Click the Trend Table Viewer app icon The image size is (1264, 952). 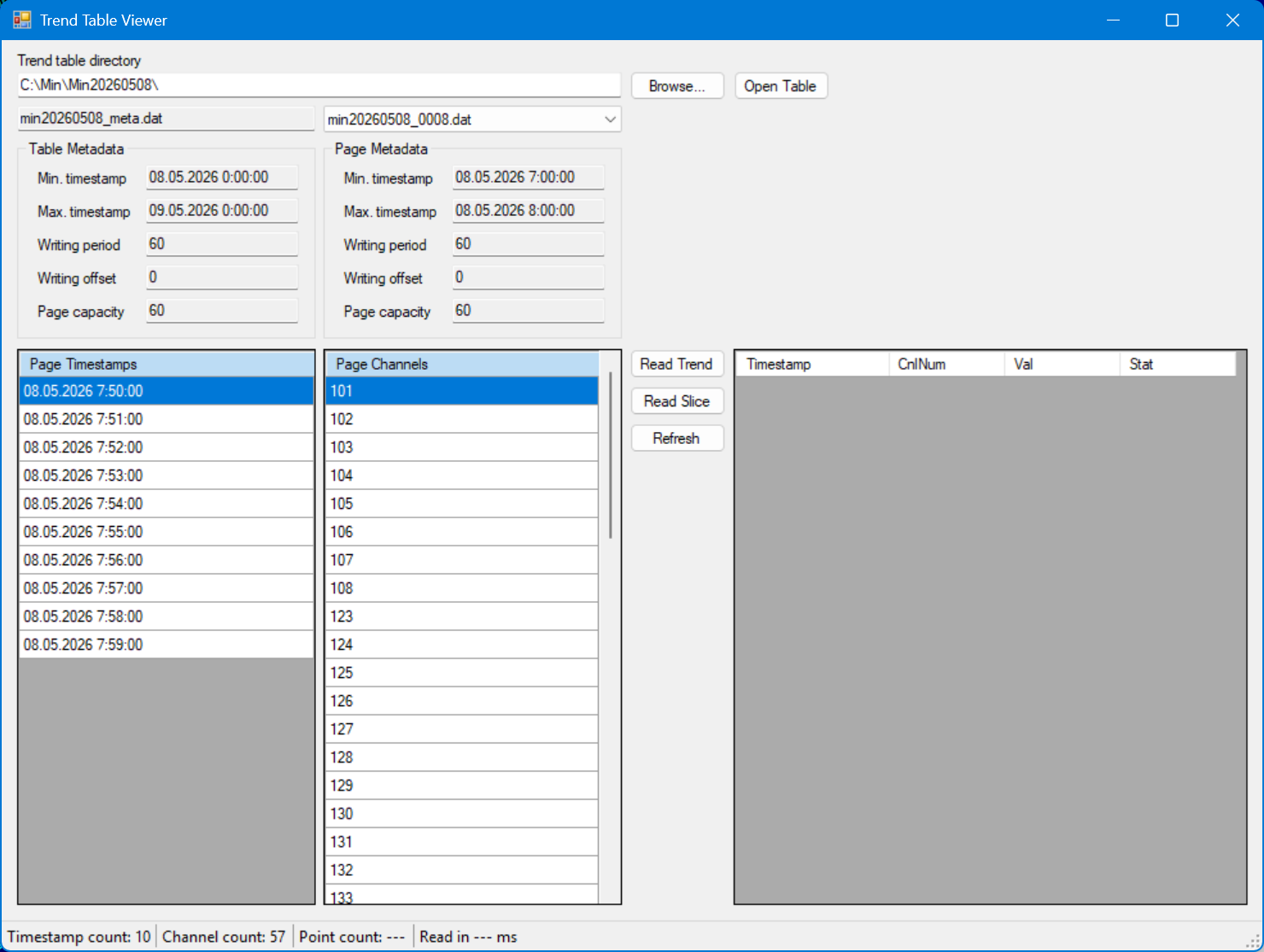(22, 20)
